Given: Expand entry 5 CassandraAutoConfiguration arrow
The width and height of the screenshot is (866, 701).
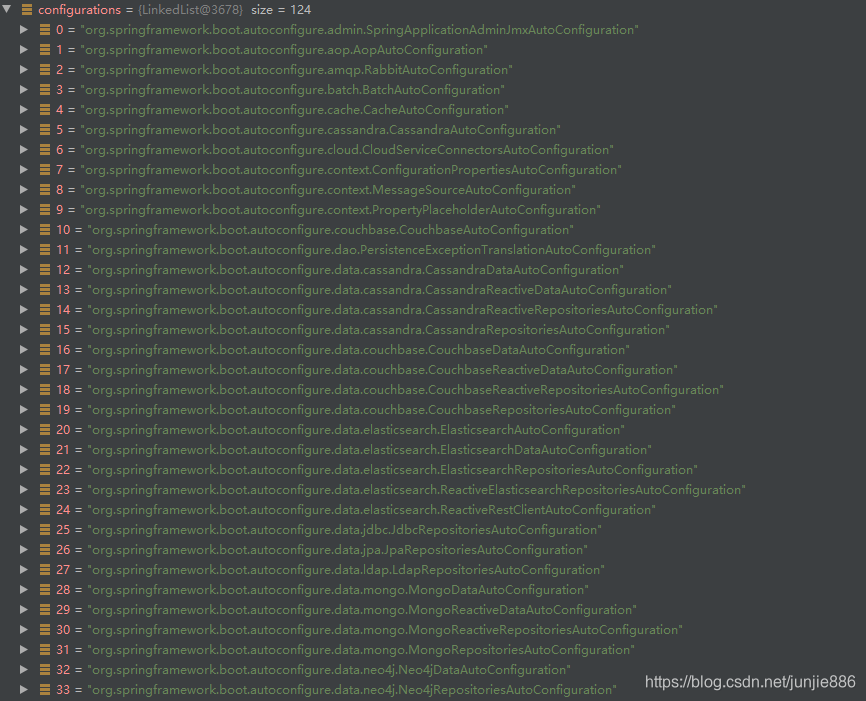Looking at the screenshot, I should pos(24,130).
